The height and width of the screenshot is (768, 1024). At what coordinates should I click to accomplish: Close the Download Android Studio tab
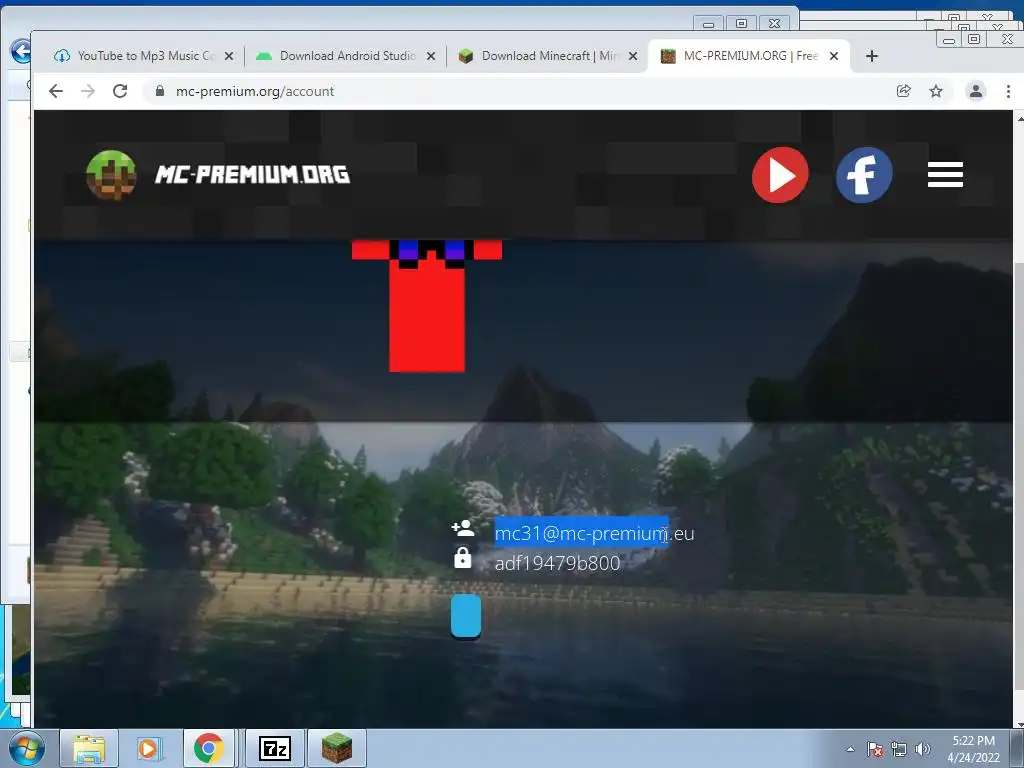pyautogui.click(x=431, y=56)
